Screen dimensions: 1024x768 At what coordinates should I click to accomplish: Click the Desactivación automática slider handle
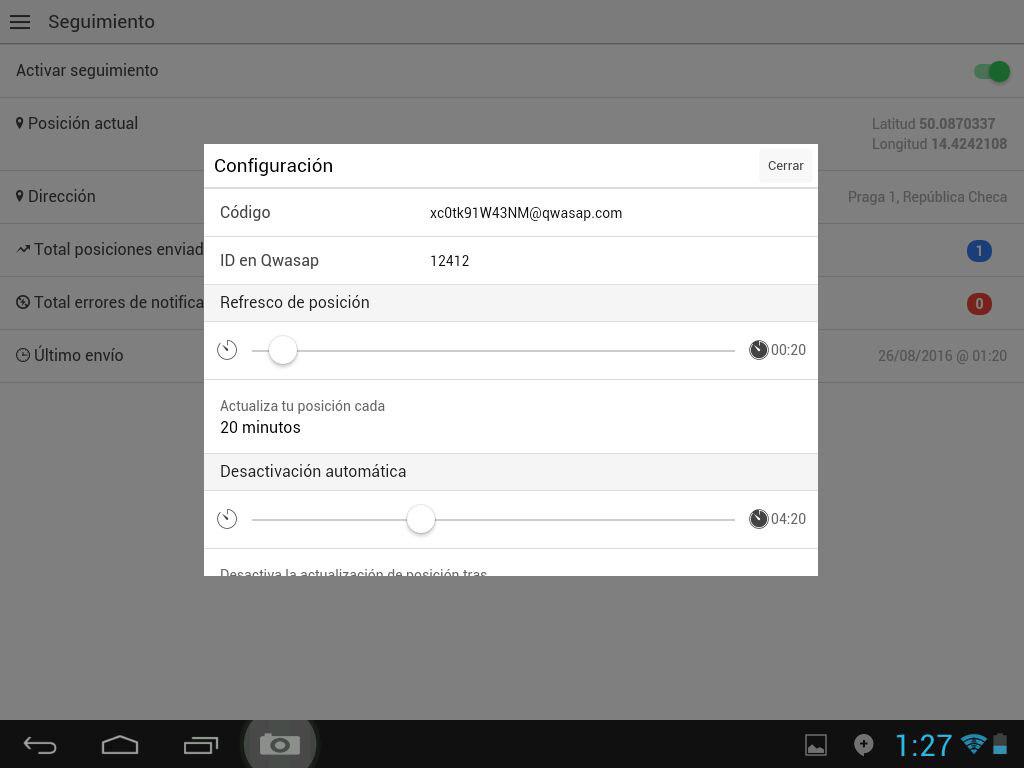coord(421,519)
